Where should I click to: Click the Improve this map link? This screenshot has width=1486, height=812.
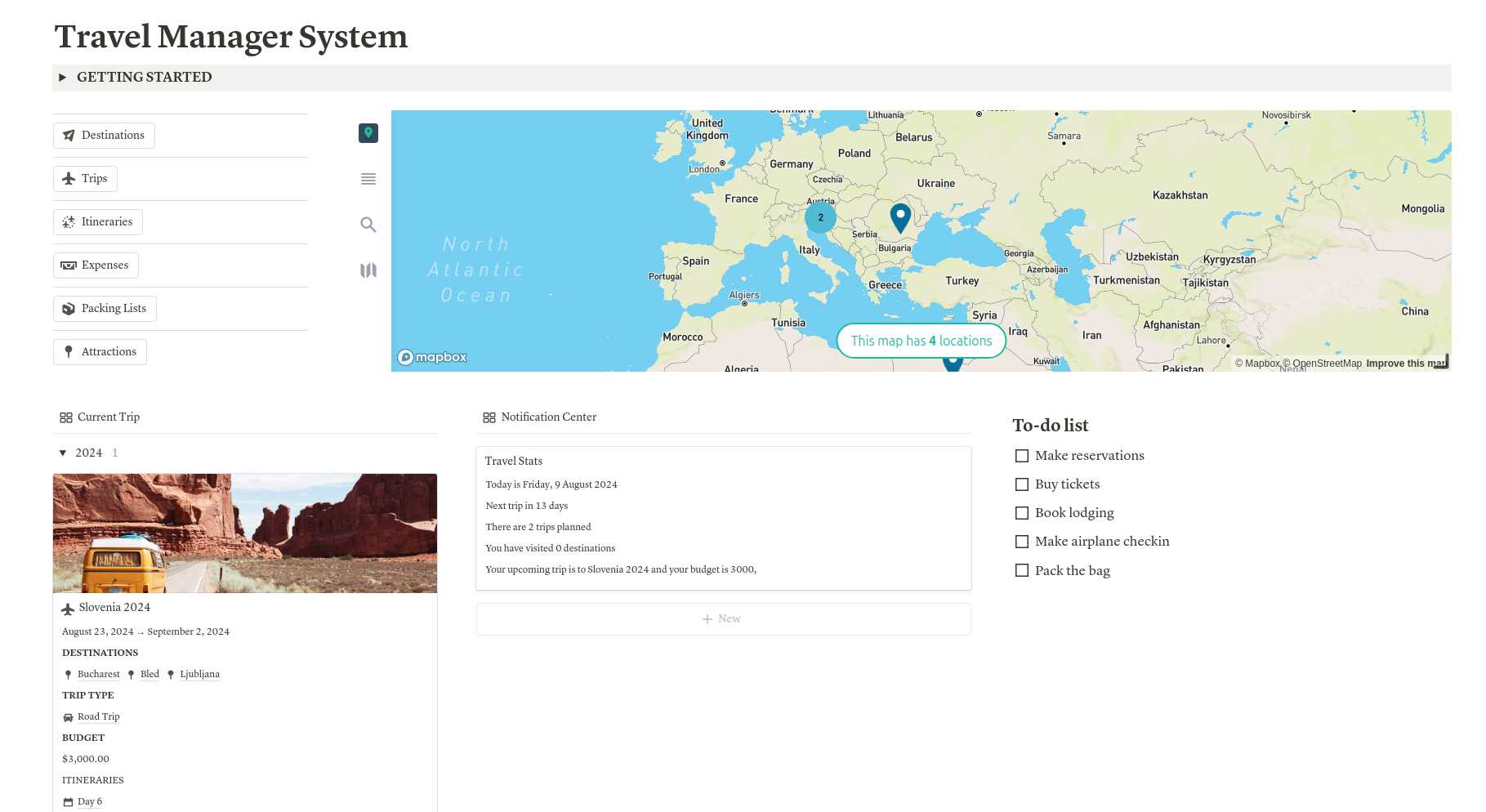(1405, 364)
